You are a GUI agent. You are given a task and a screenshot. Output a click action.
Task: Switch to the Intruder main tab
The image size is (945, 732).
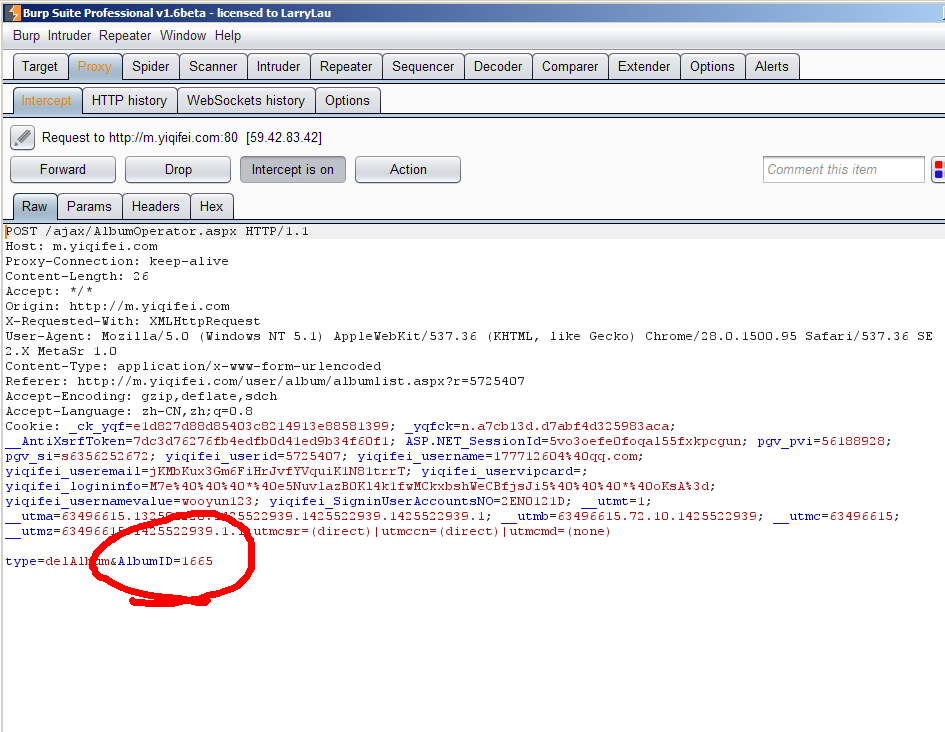click(278, 66)
